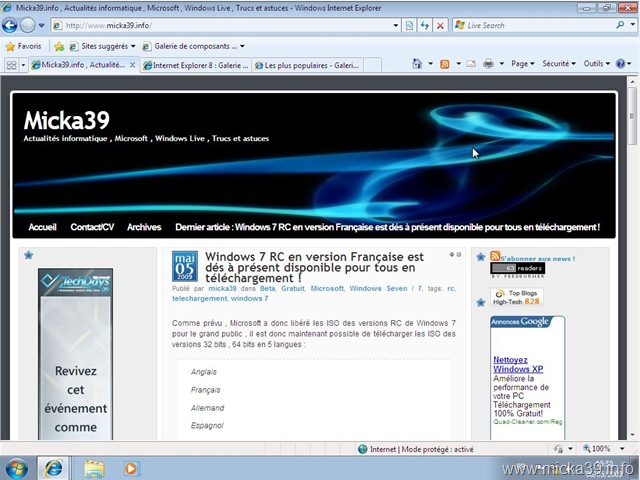Open the Microsoft category link
This screenshot has height=480, width=640.
[x=327, y=288]
